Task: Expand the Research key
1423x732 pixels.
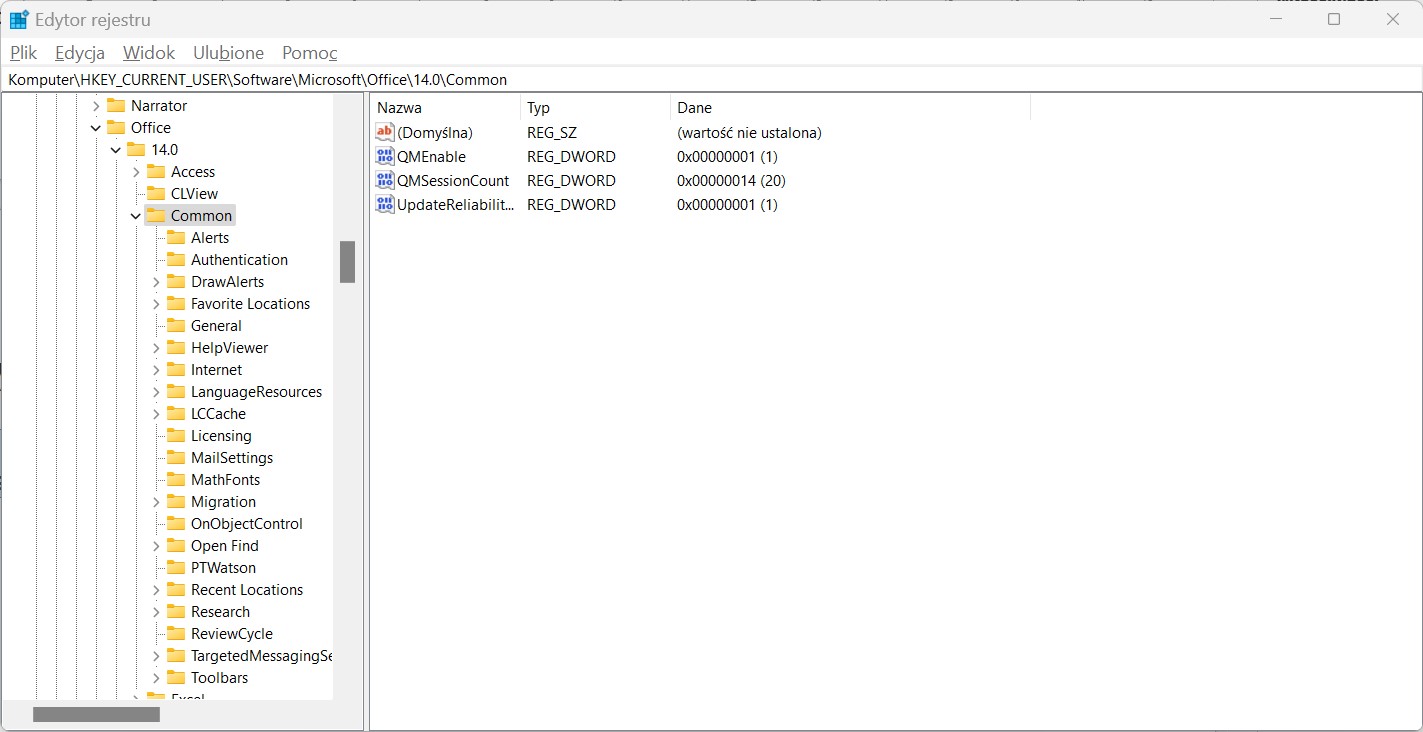Action: pyautogui.click(x=156, y=612)
